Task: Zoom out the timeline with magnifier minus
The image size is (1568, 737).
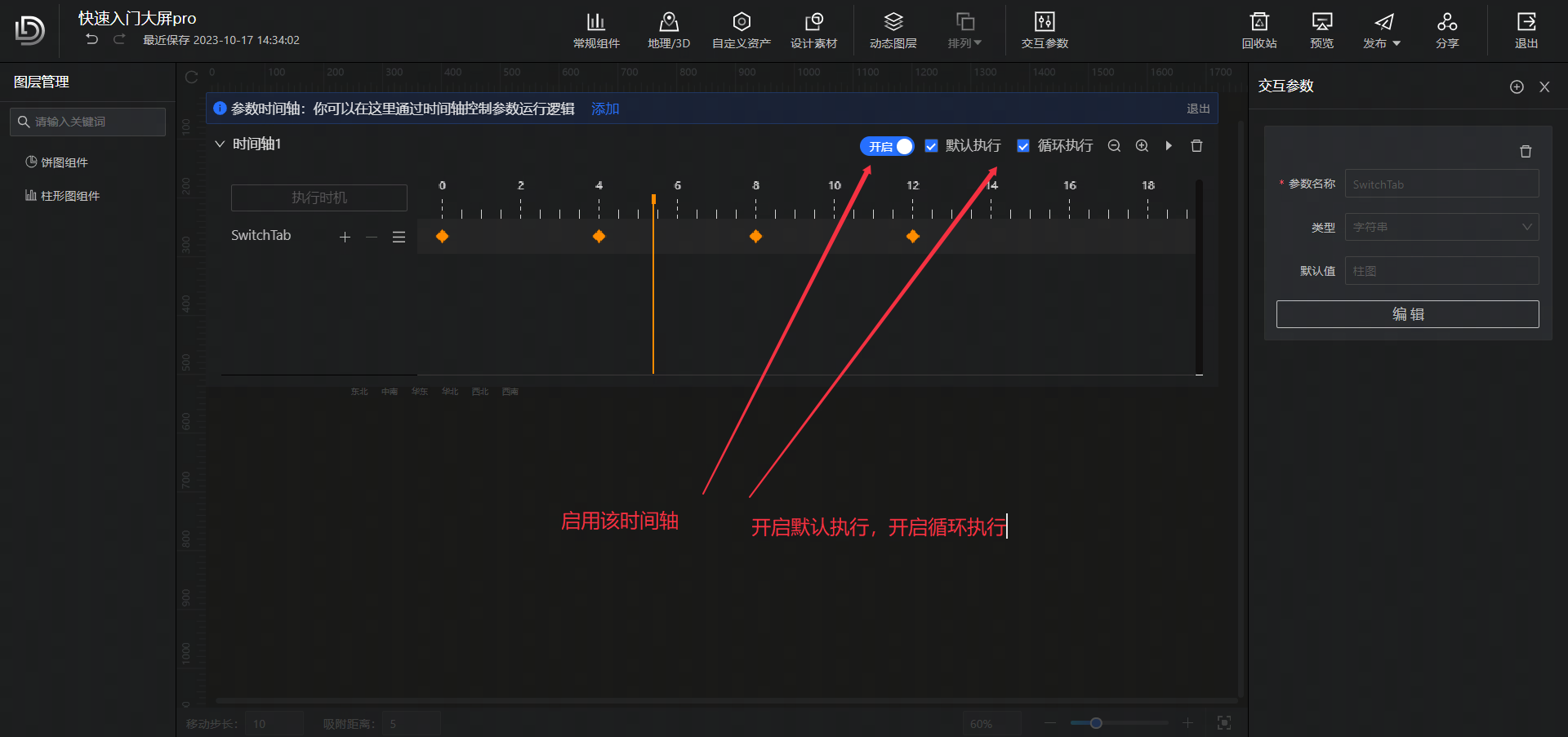Action: 1114,146
